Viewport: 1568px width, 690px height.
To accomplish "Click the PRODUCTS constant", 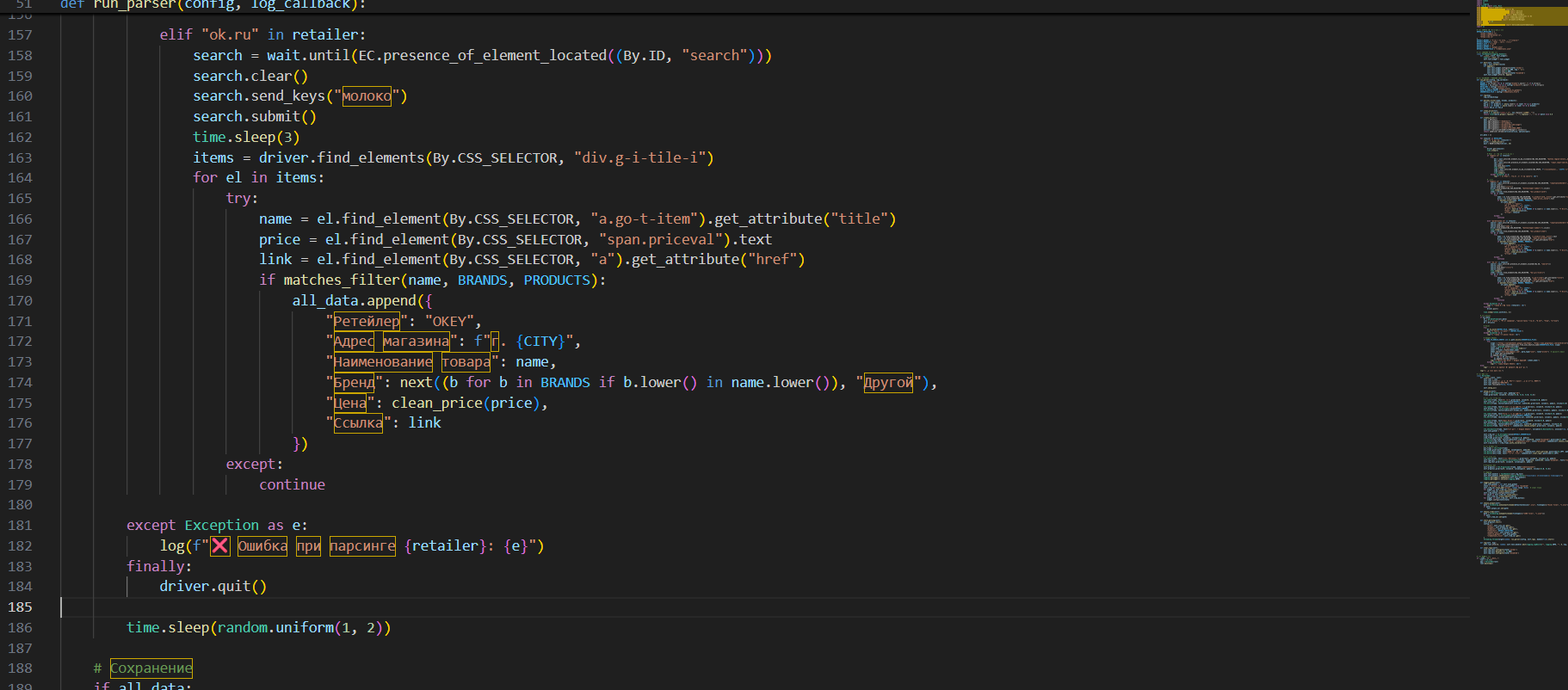I will pyautogui.click(x=557, y=280).
